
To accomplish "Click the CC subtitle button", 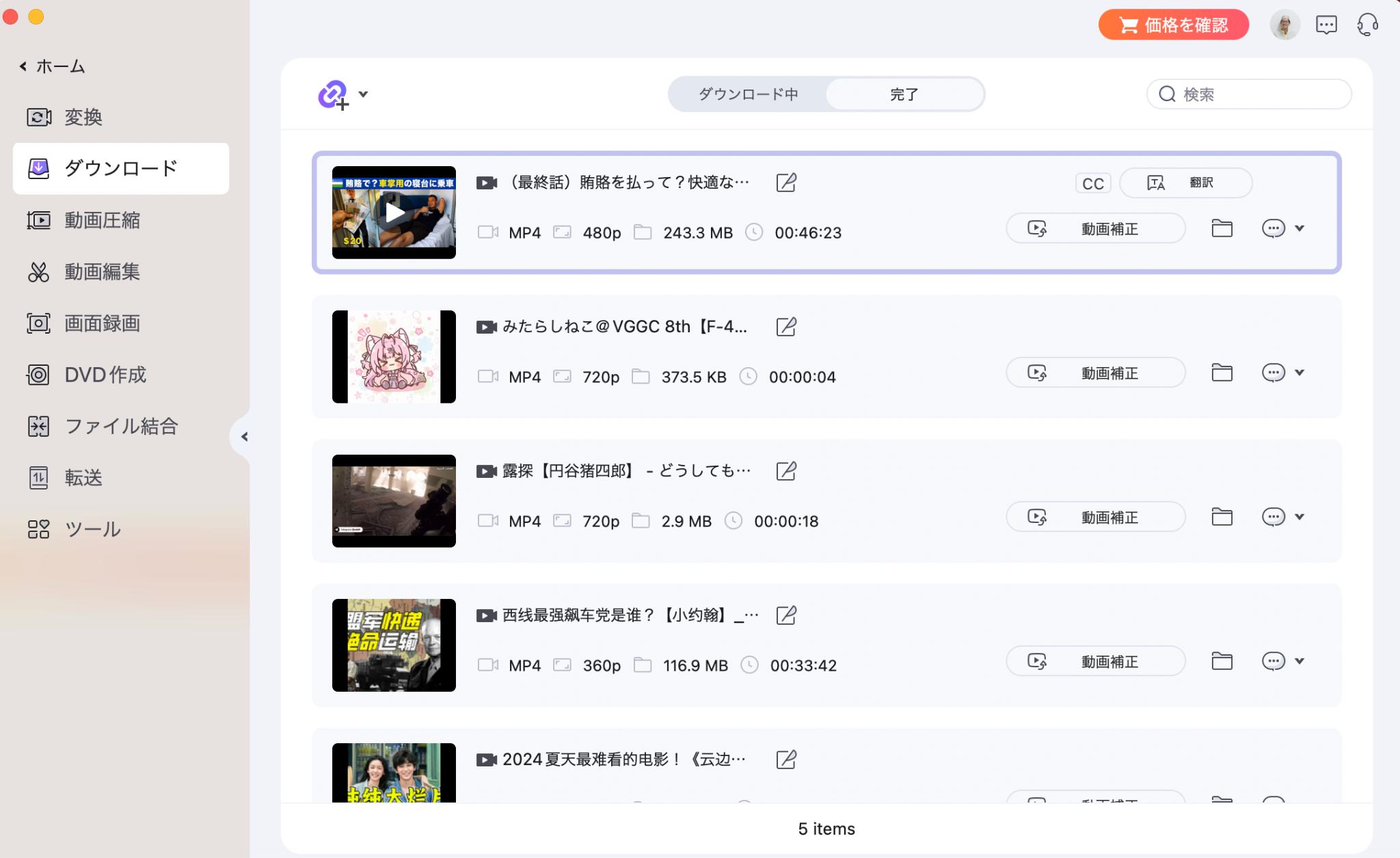I will [1093, 183].
